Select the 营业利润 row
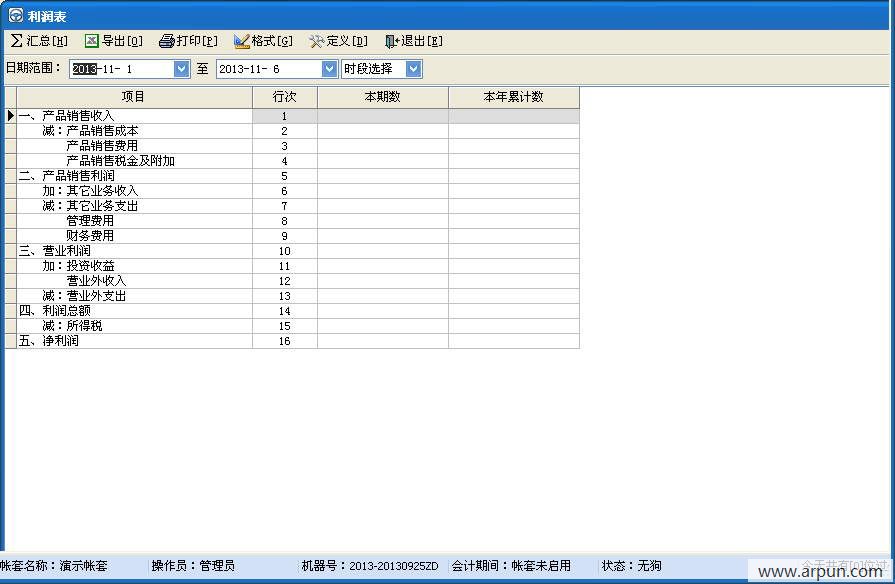This screenshot has height=584, width=895. [67, 251]
